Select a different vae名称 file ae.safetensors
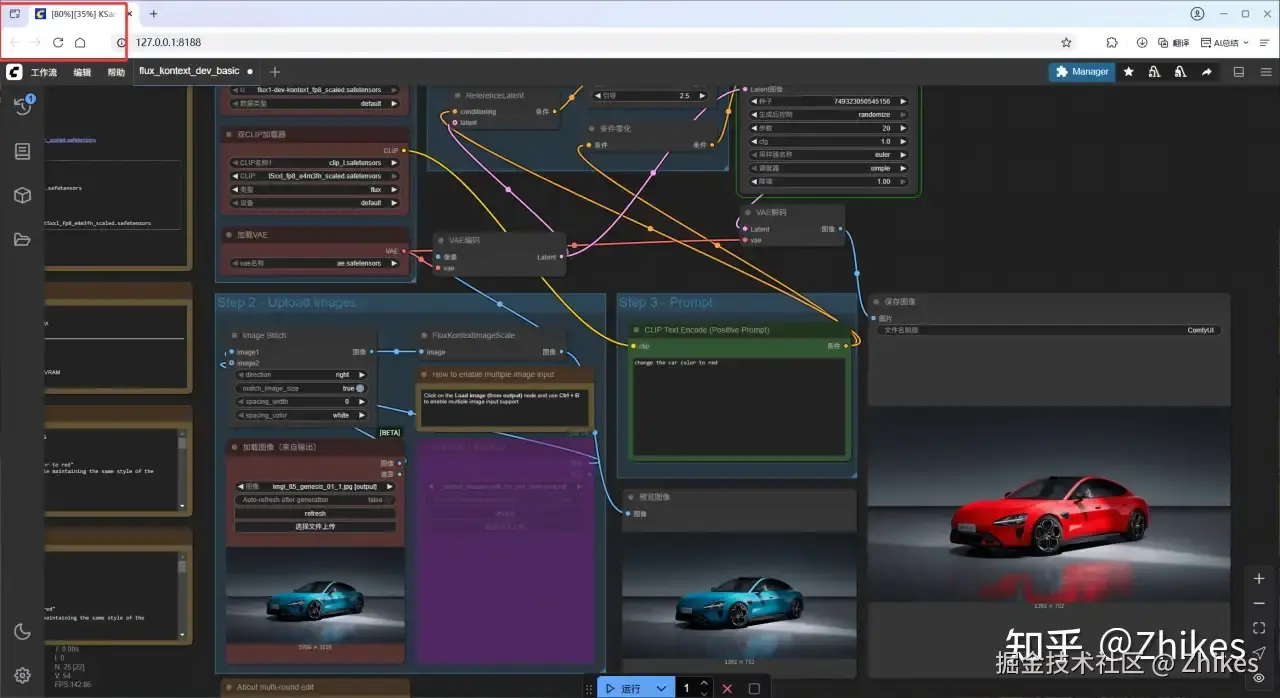 (x=314, y=263)
